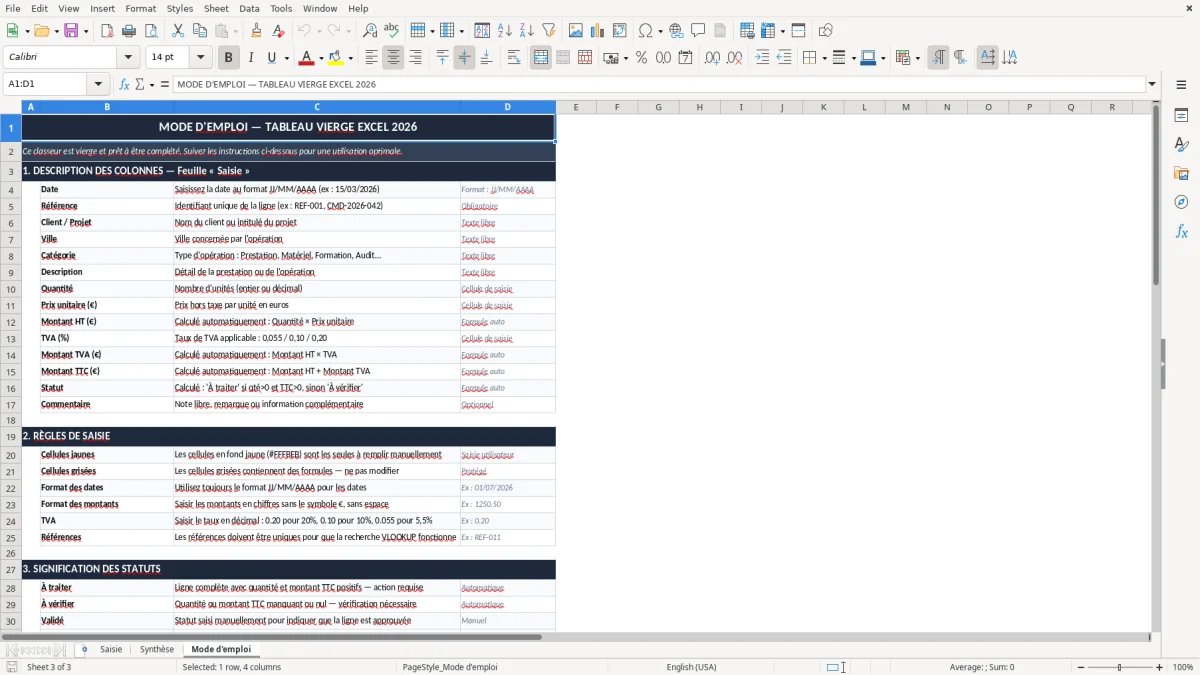Image resolution: width=1200 pixels, height=675 pixels.
Task: Open sidebar Styles panel icon
Action: [1181, 144]
